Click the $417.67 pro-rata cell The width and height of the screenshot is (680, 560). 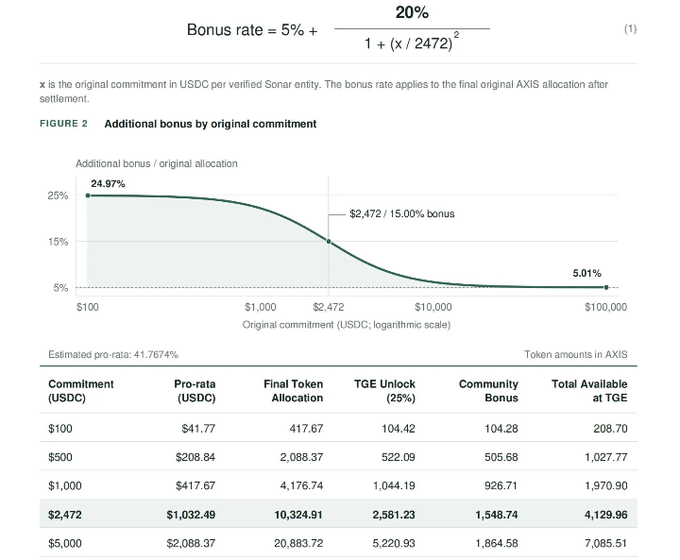tap(195, 486)
